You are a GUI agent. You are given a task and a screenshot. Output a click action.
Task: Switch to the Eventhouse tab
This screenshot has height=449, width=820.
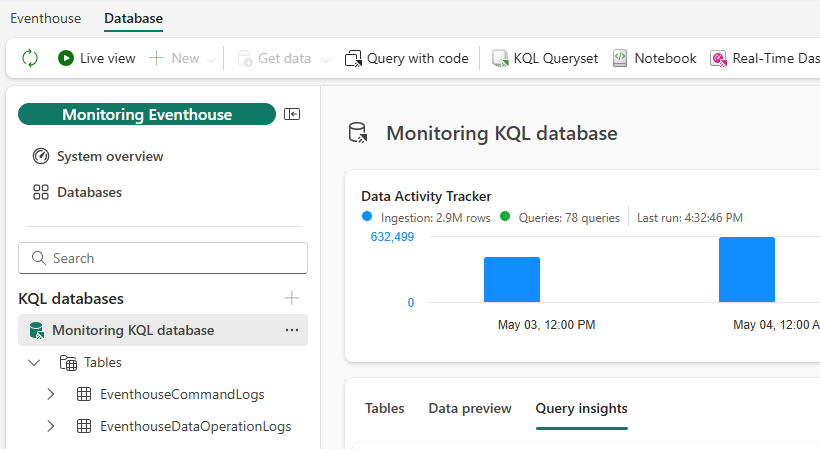(x=46, y=18)
